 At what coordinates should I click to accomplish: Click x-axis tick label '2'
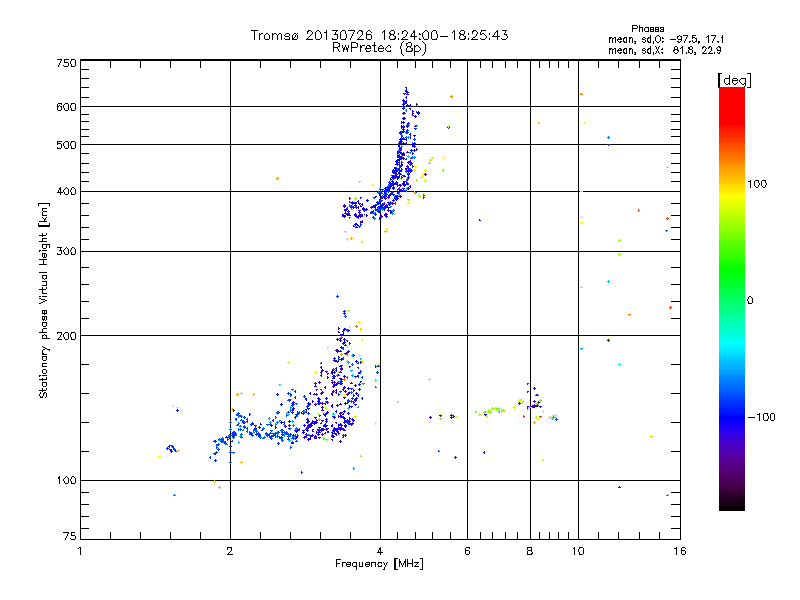pyautogui.click(x=230, y=551)
